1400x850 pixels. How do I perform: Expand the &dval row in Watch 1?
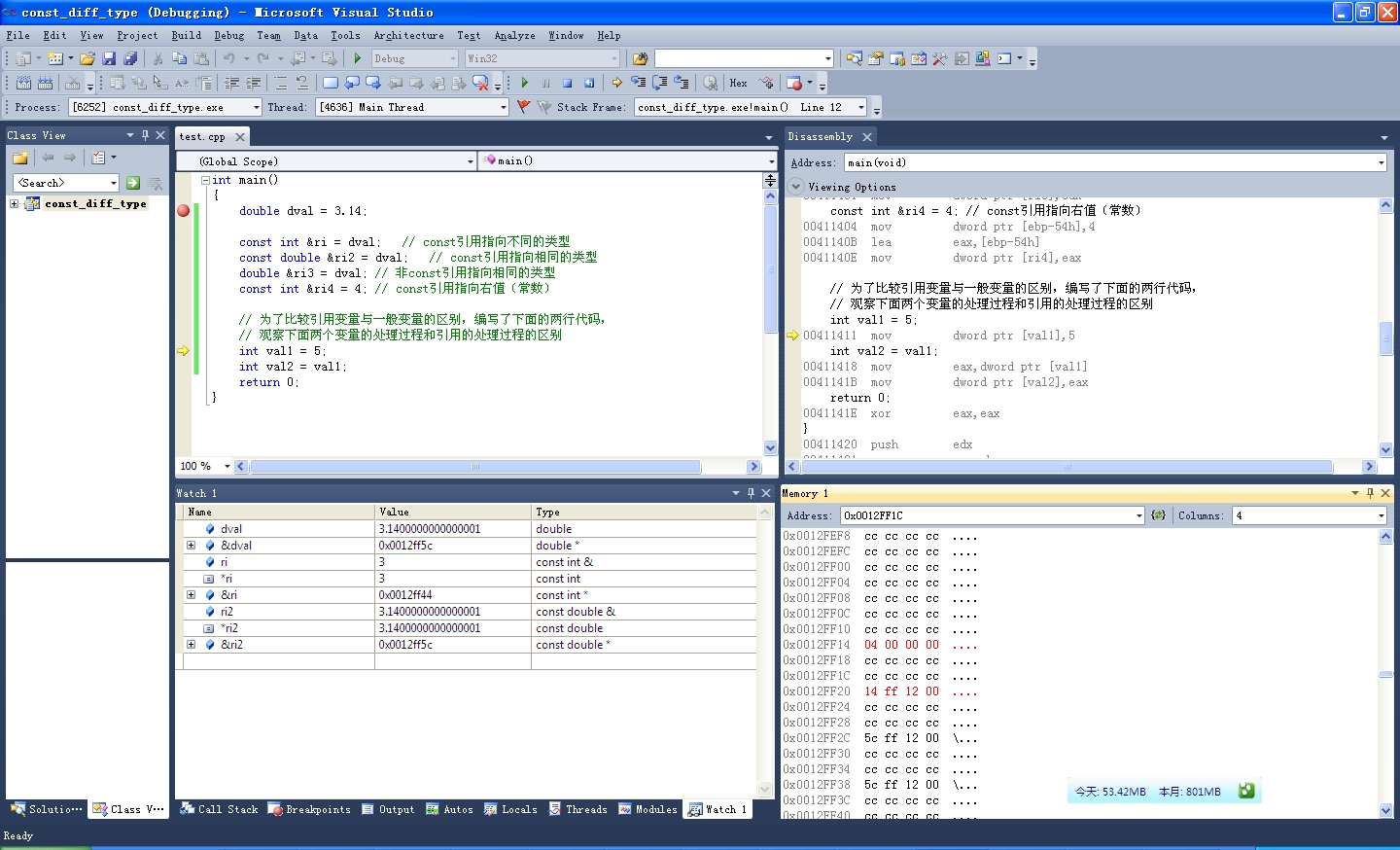pos(192,546)
